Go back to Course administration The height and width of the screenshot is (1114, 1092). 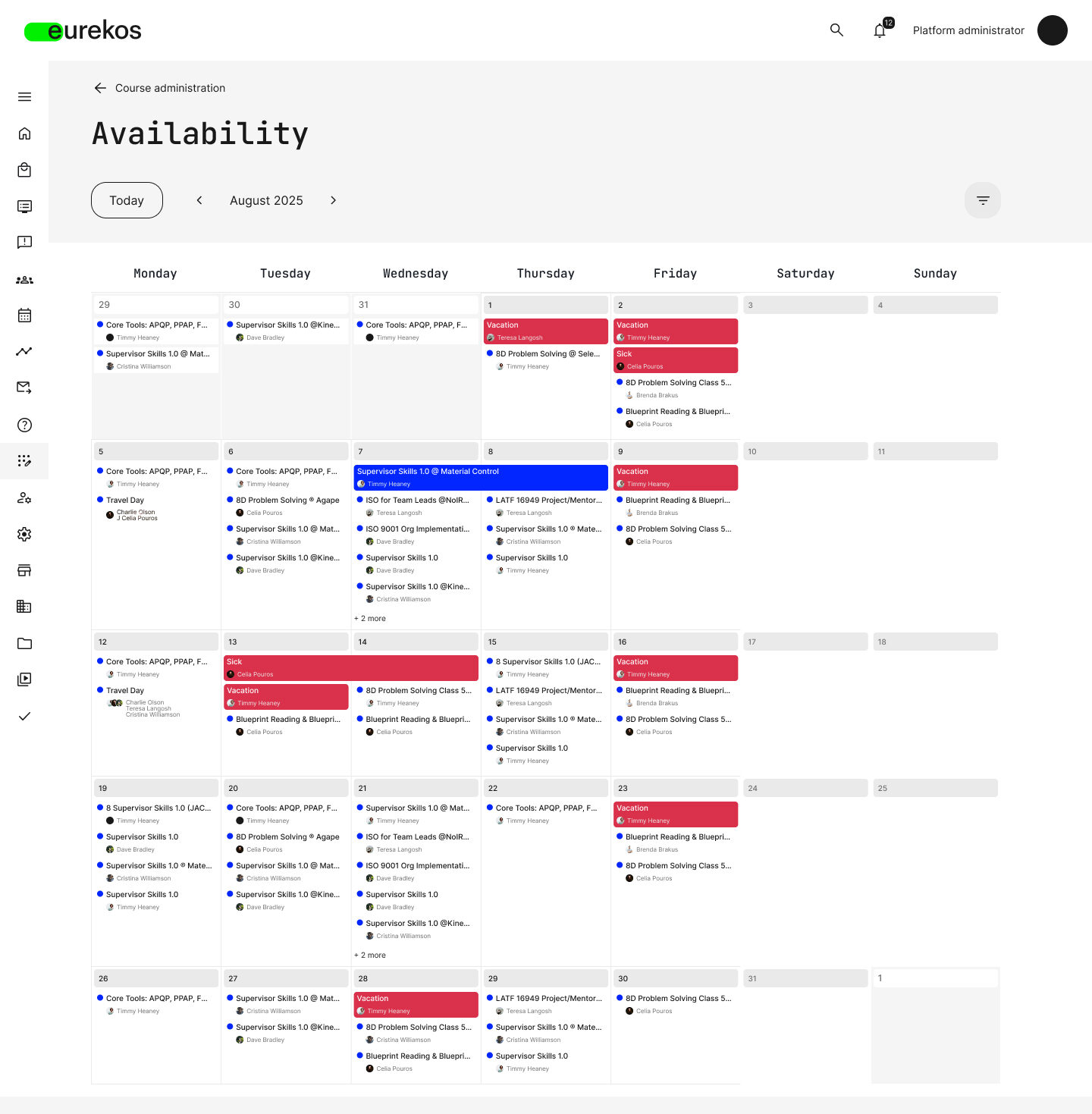[x=159, y=88]
